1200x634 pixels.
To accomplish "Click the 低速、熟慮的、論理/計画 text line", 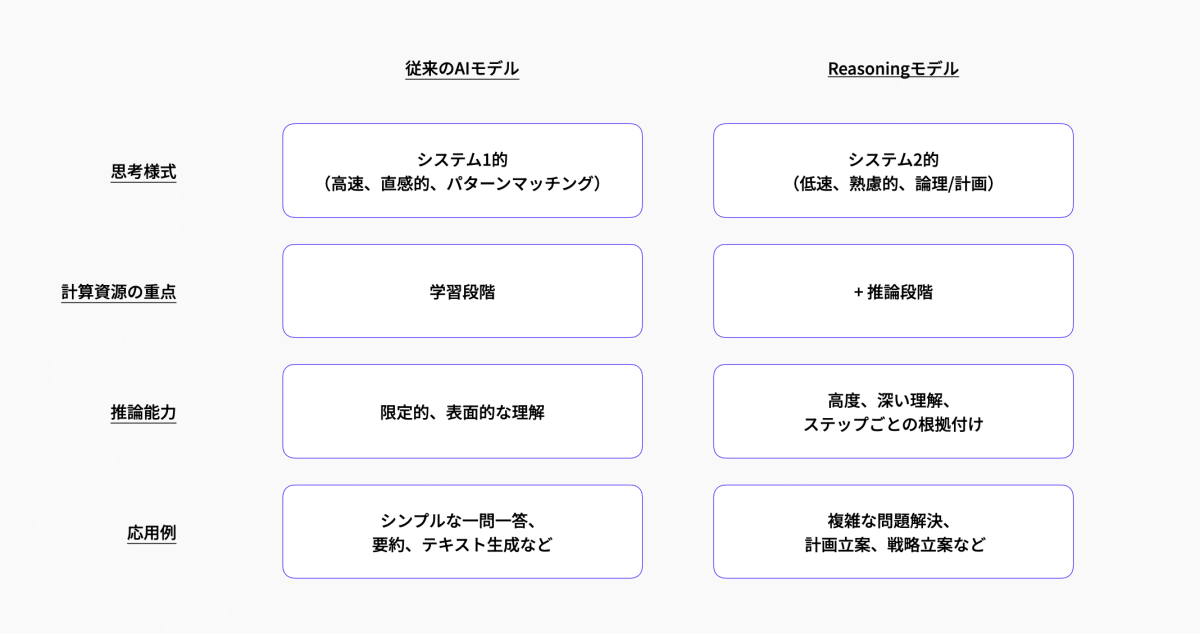I will click(893, 183).
